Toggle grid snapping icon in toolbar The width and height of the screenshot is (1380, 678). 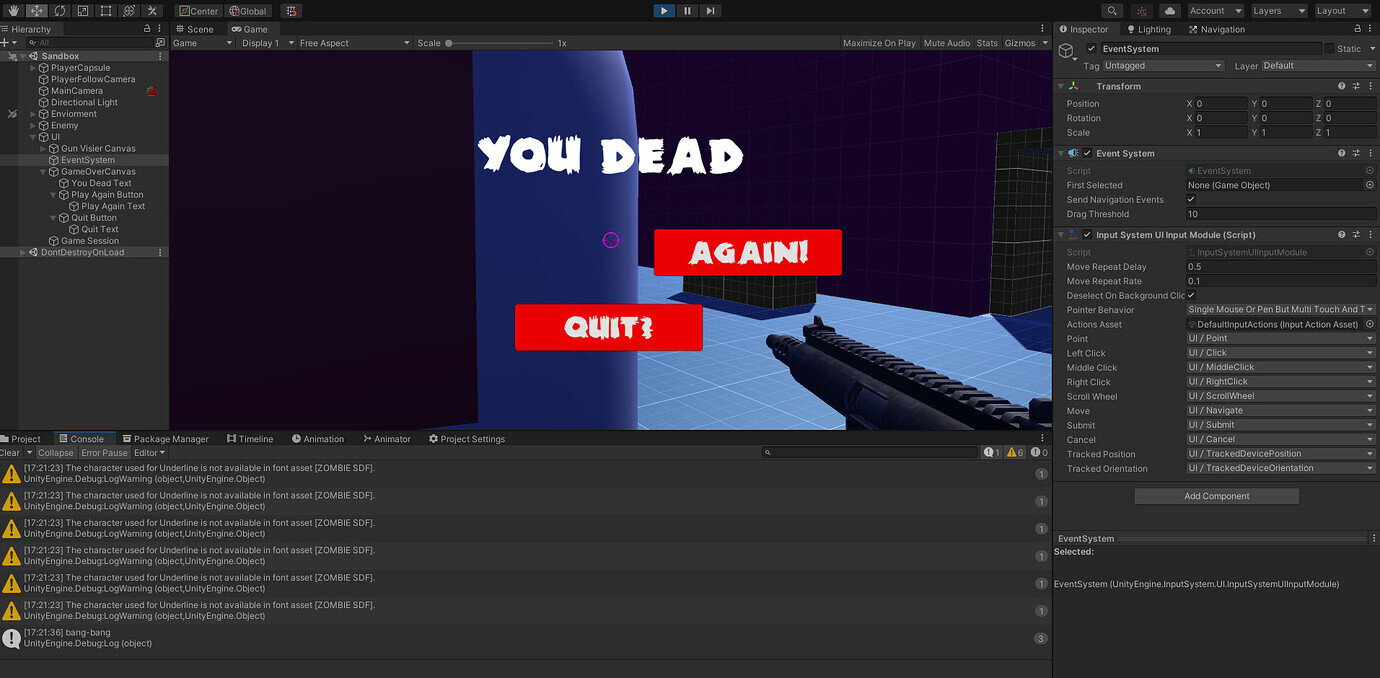point(291,10)
